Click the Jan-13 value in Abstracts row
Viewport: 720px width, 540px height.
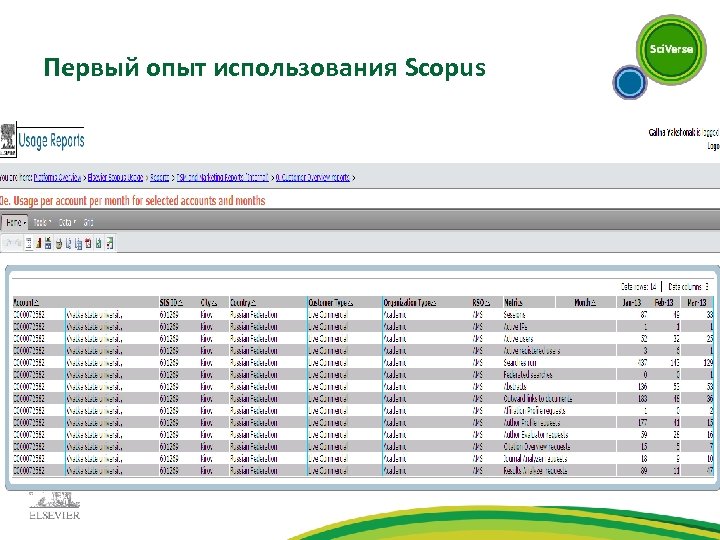pos(642,387)
